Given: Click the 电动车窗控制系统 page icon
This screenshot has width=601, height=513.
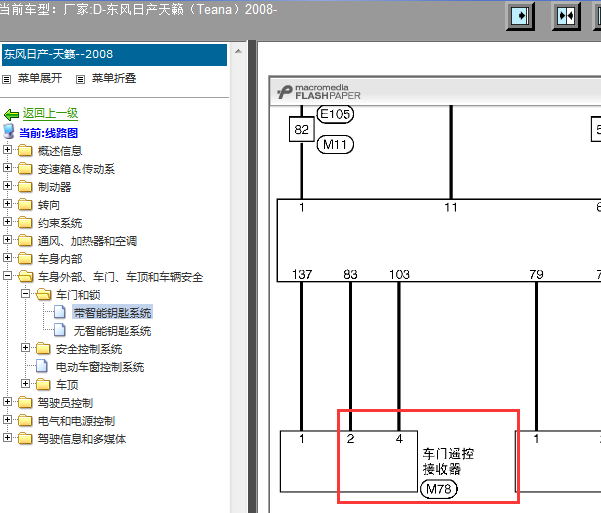Looking at the screenshot, I should (42, 366).
